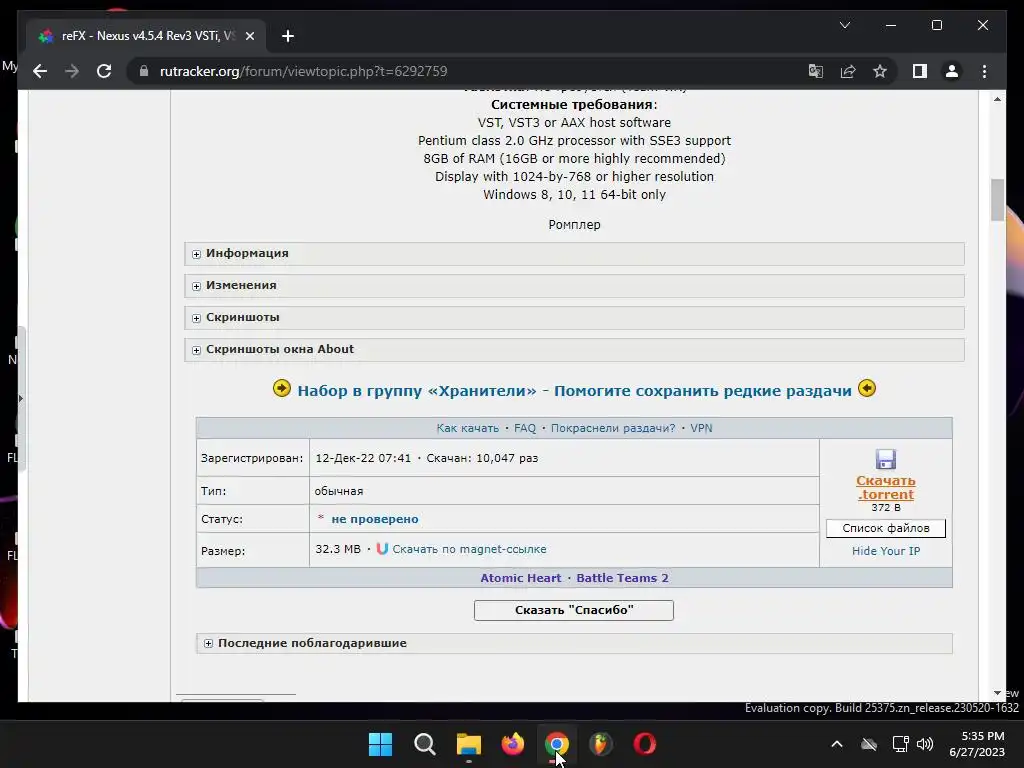Translate this page icon in address bar
Image resolution: width=1024 pixels, height=768 pixels.
pos(816,71)
